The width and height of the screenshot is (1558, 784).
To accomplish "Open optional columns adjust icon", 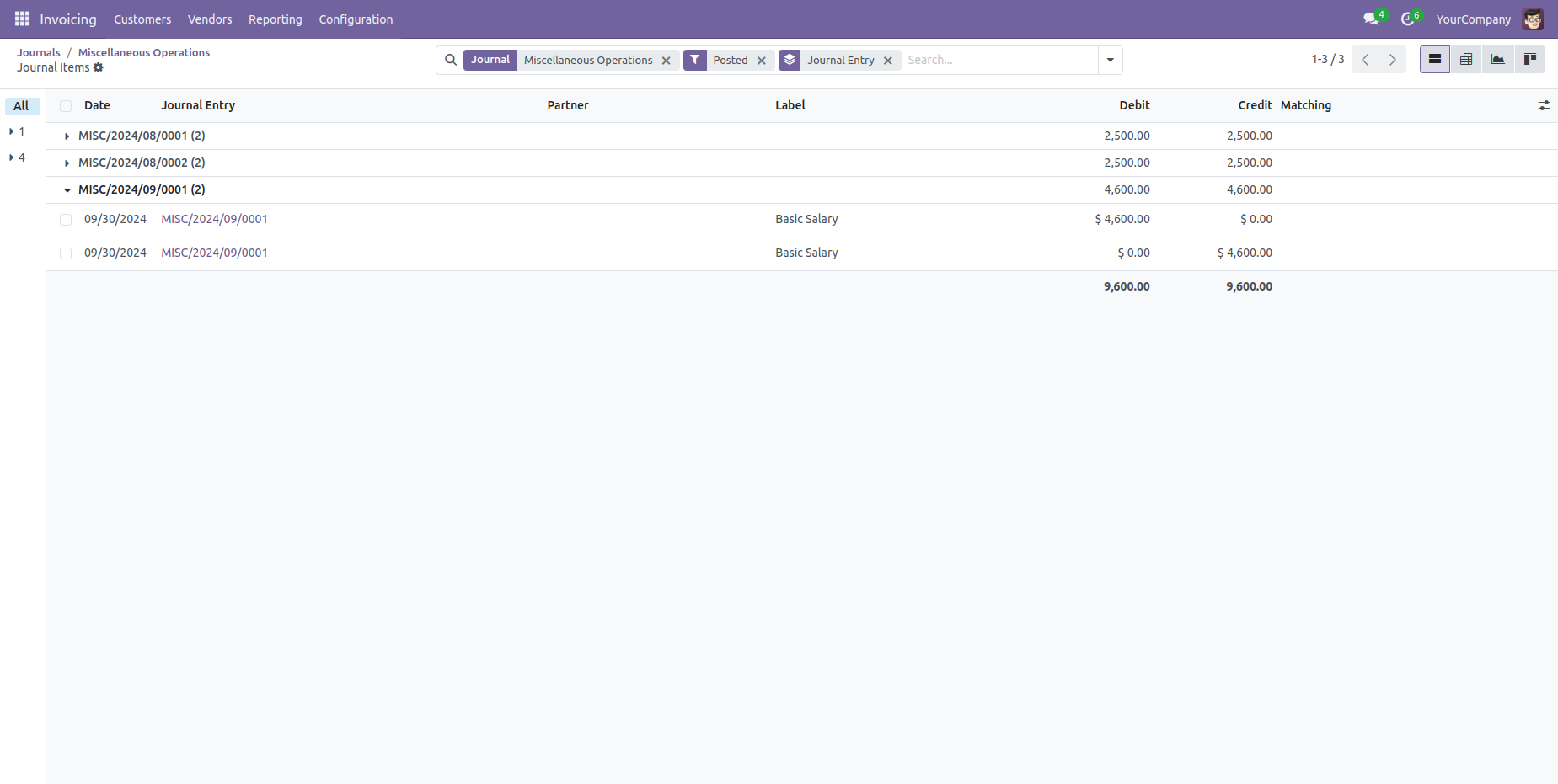I will tap(1544, 105).
